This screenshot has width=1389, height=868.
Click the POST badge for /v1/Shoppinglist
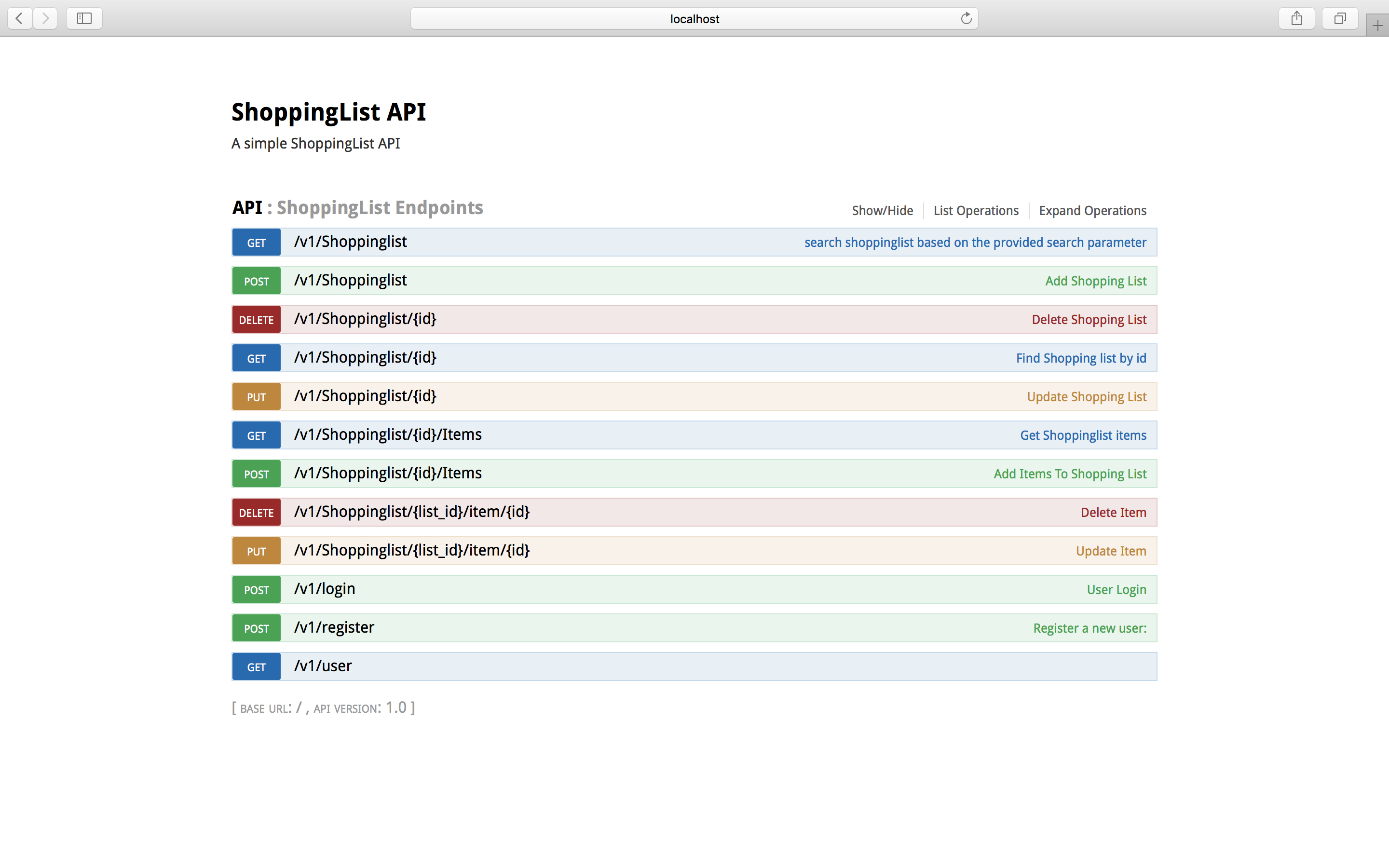pos(257,281)
